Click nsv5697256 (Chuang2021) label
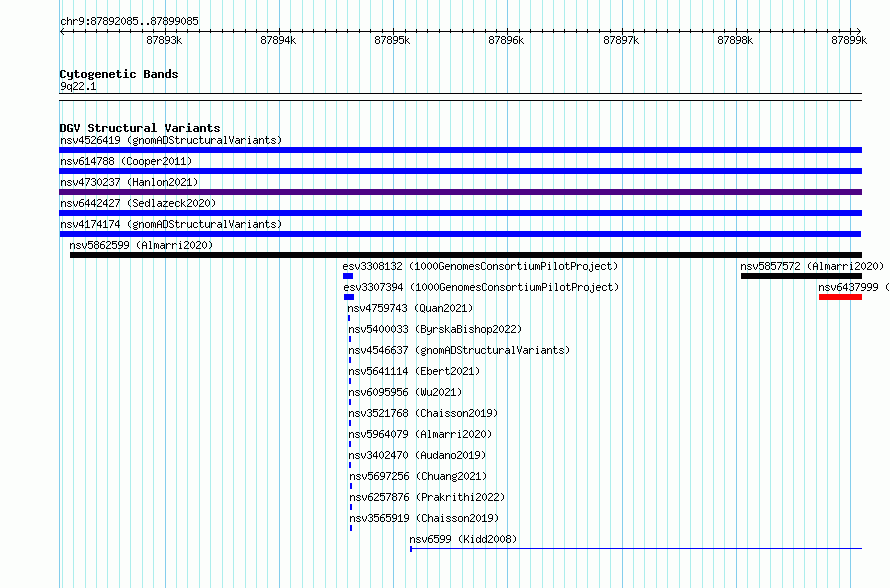 coord(418,476)
